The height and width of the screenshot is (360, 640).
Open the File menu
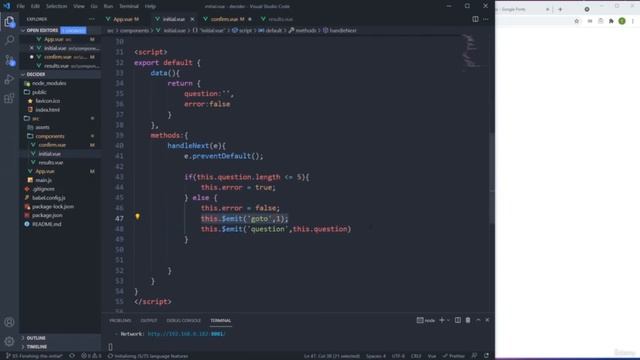coord(20,6)
